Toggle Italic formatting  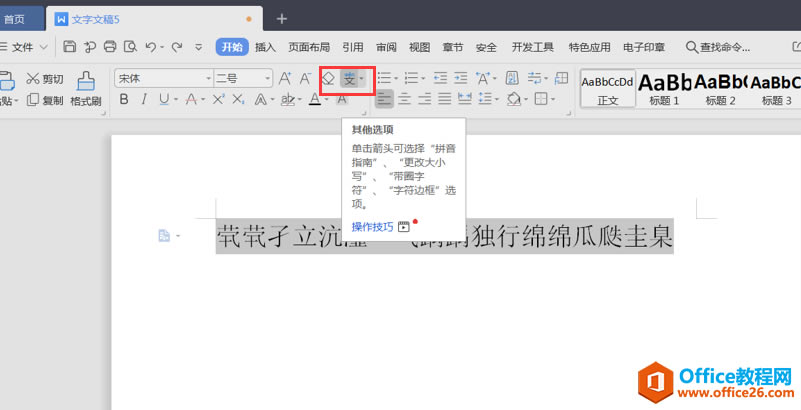coord(144,99)
